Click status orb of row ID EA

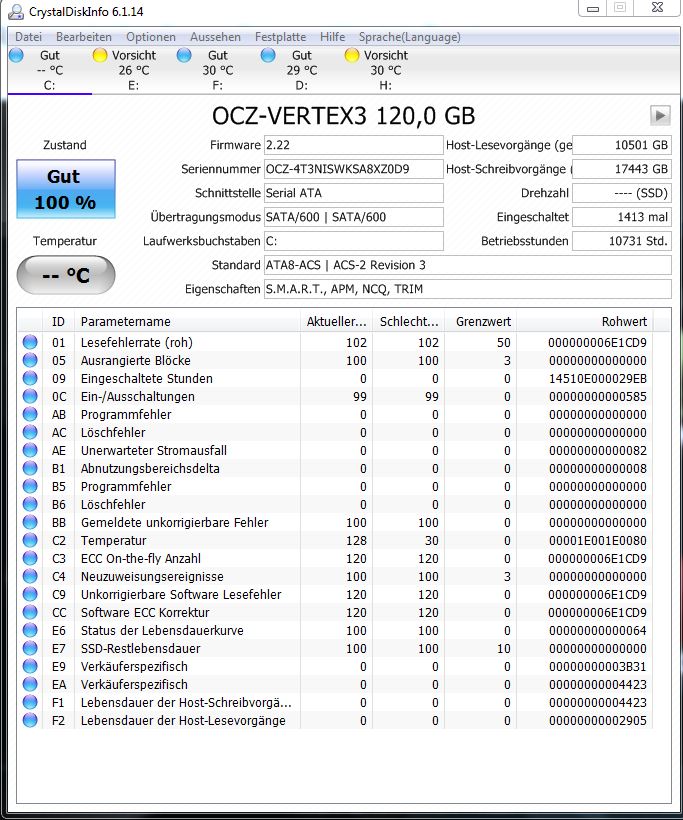(x=30, y=684)
